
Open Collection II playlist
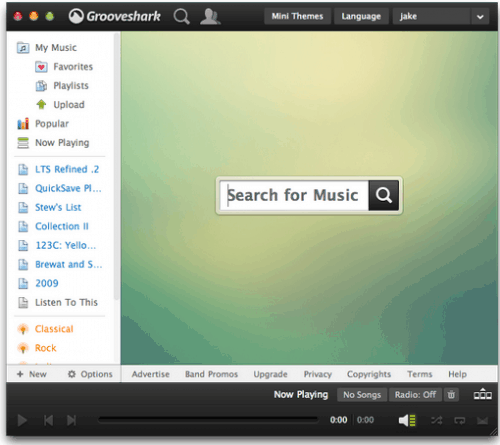[62, 226]
